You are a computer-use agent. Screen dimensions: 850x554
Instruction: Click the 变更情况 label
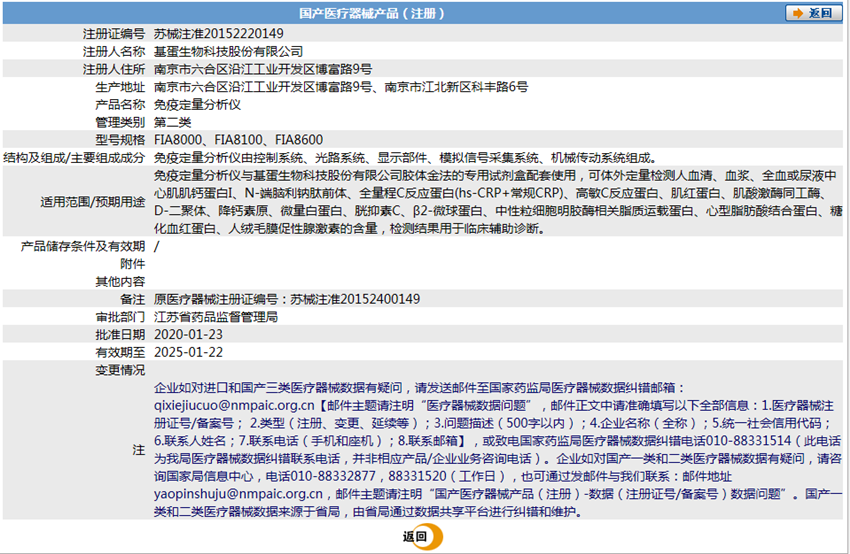(x=120, y=370)
